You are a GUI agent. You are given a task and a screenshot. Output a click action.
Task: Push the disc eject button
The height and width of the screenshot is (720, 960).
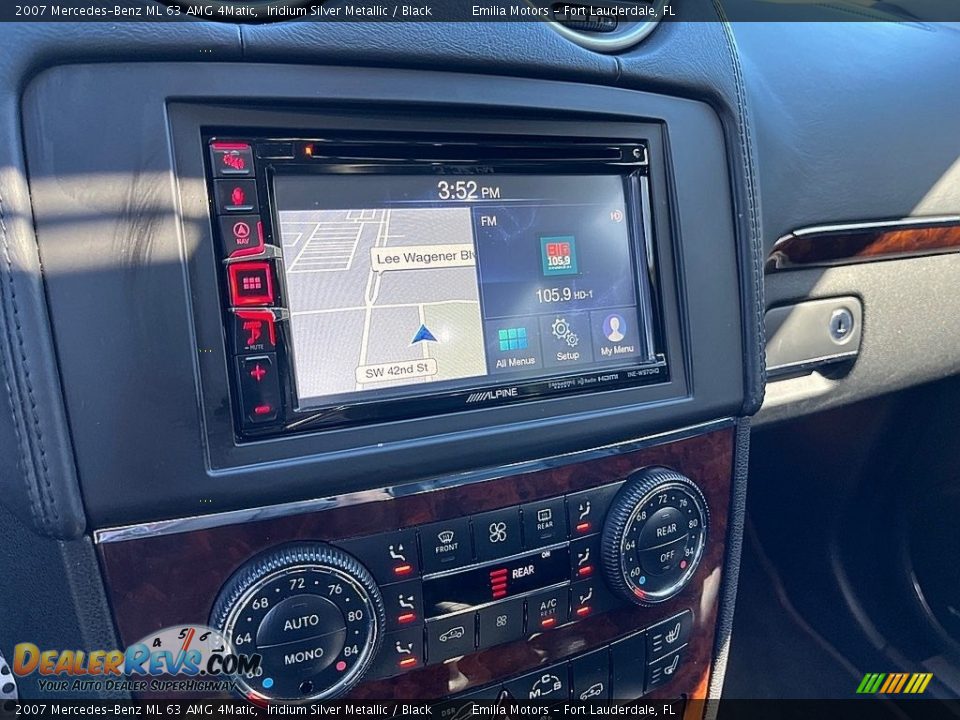(x=637, y=154)
